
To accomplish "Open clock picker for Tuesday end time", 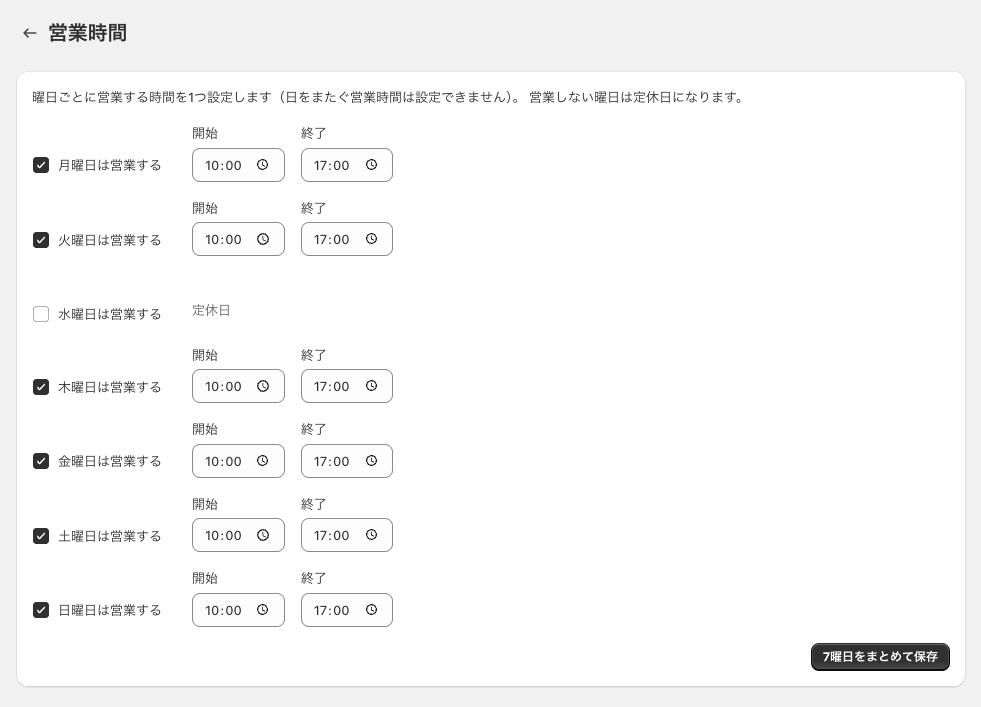I will point(372,239).
